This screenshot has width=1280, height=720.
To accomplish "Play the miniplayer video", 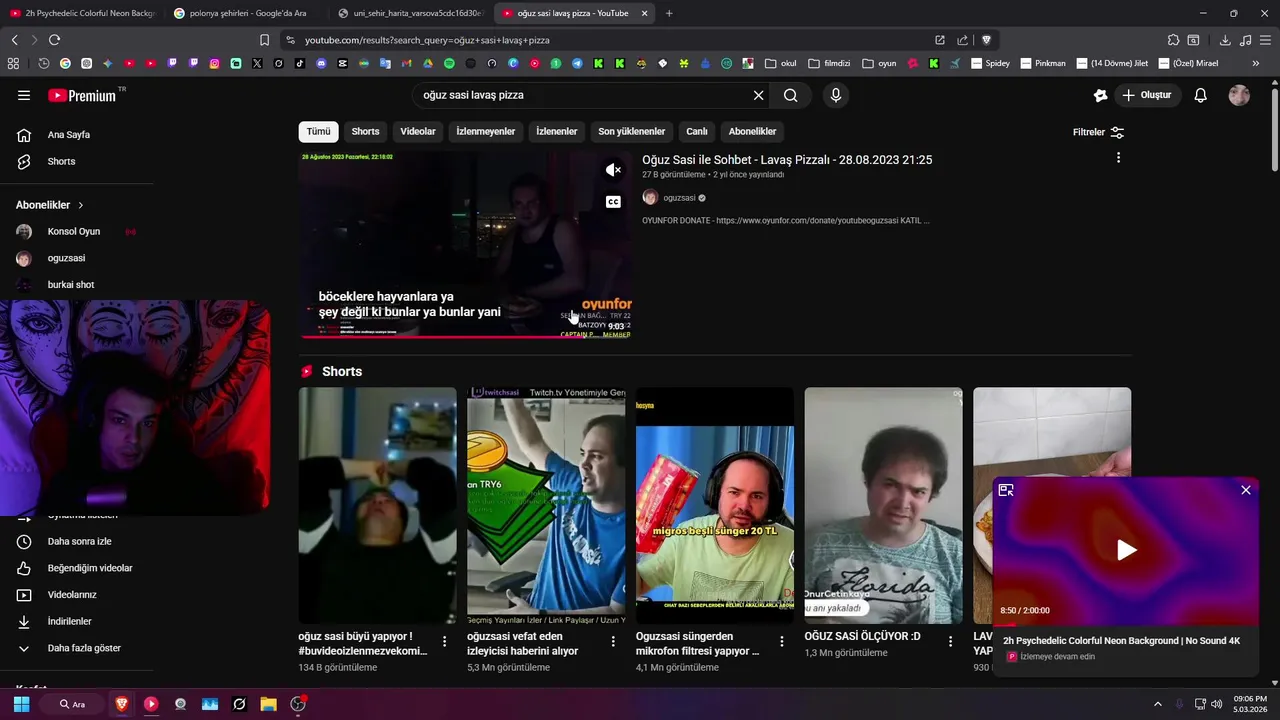I will pos(1126,550).
